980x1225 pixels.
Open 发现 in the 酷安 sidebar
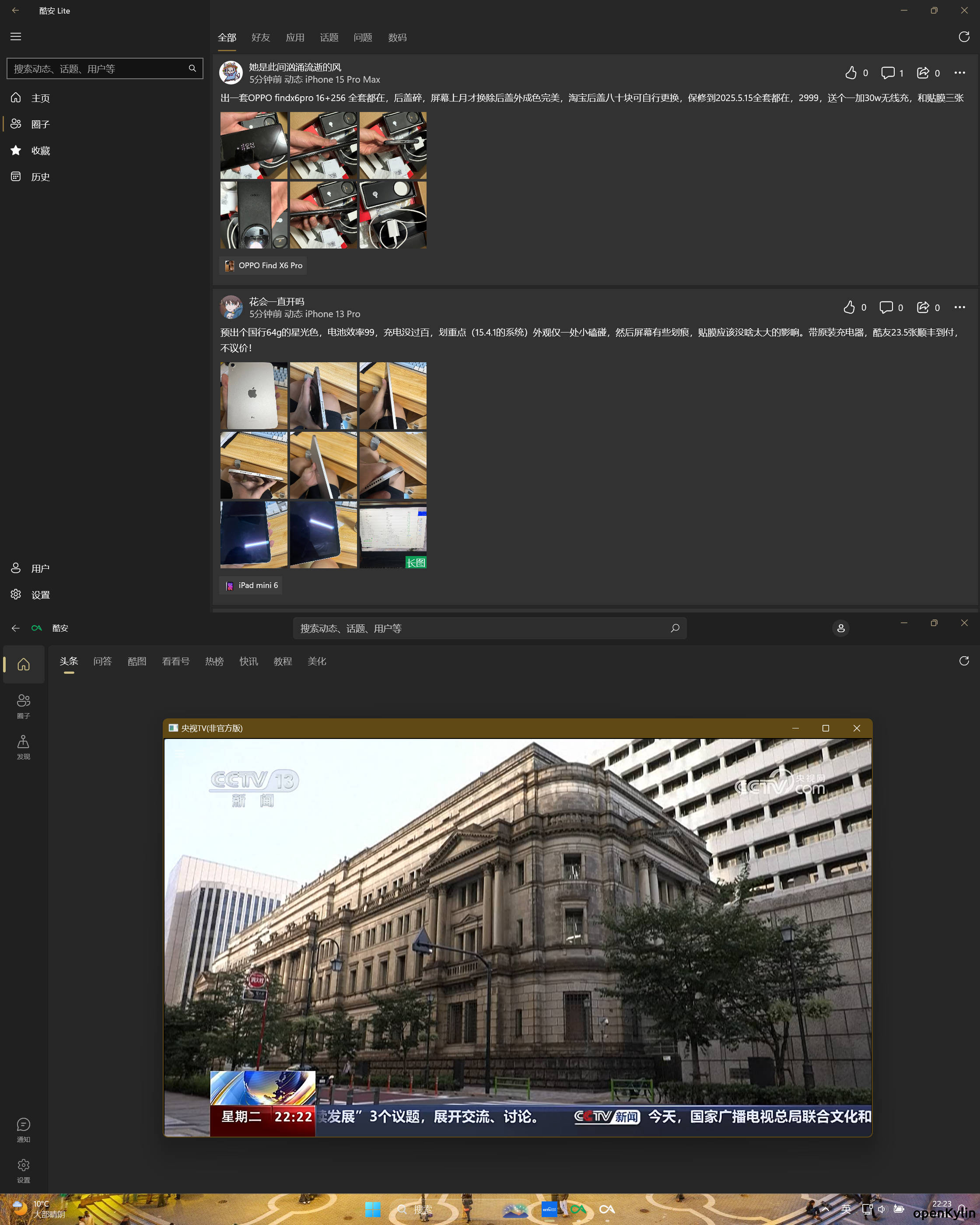tap(23, 746)
